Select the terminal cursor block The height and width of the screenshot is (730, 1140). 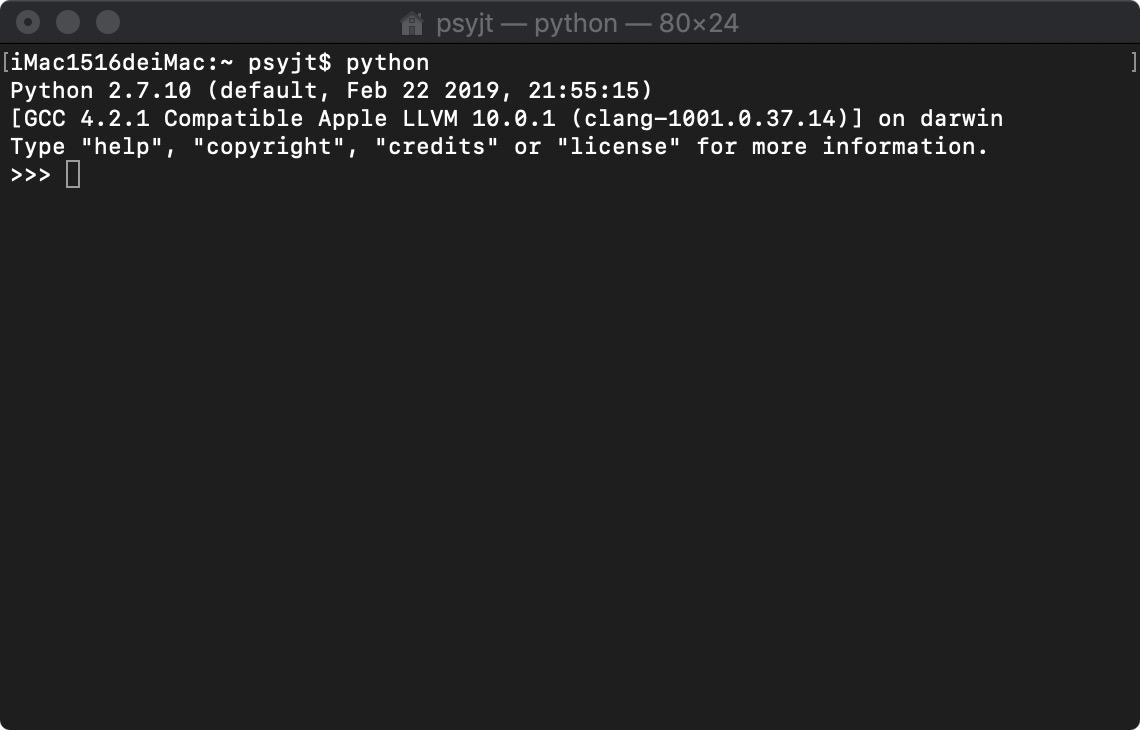[73, 173]
